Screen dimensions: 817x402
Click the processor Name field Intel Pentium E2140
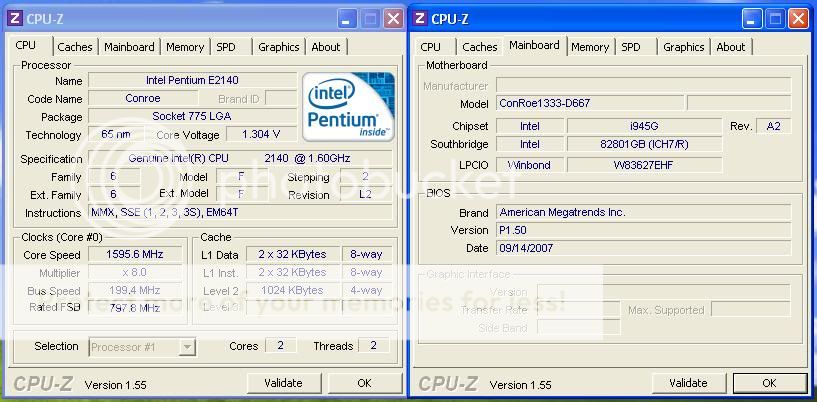click(192, 81)
